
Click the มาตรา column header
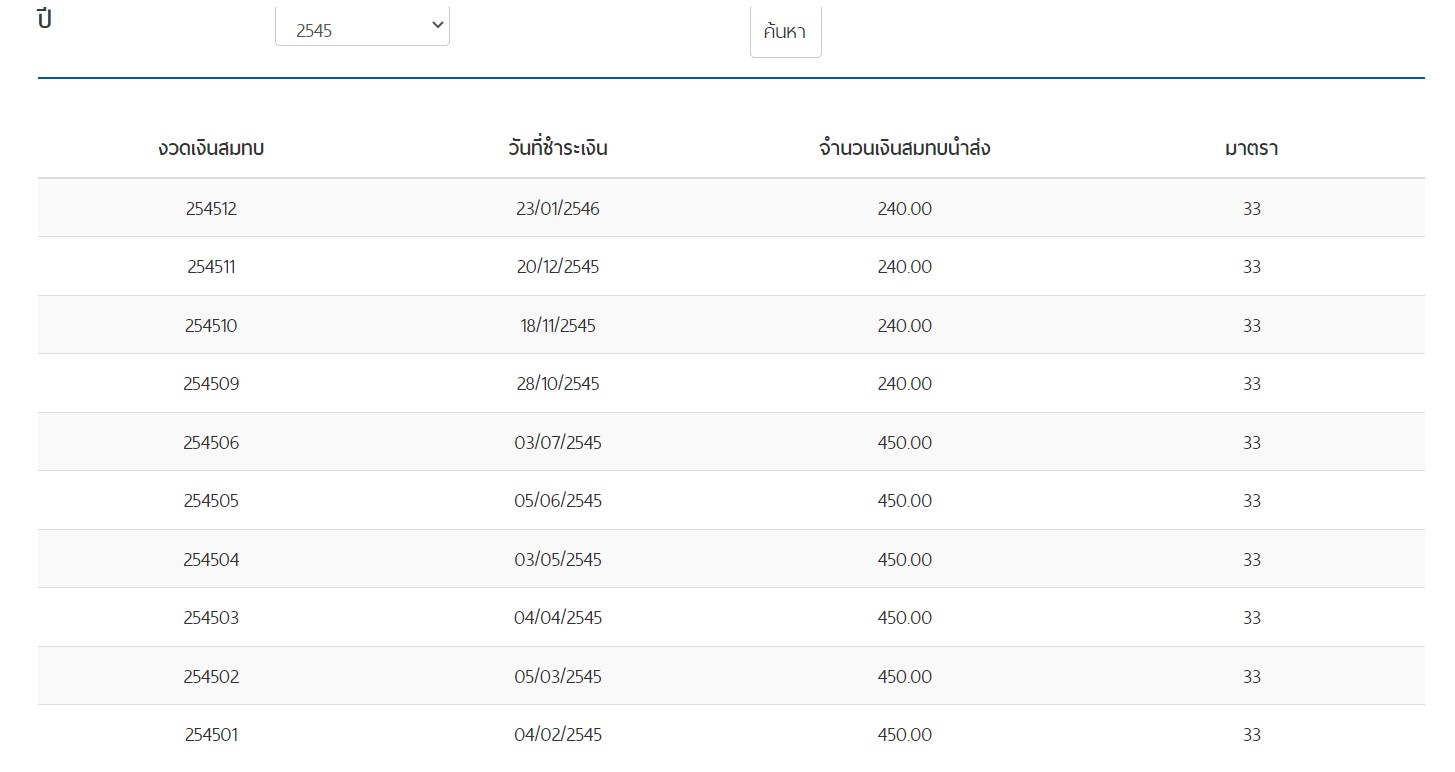[x=1251, y=149]
